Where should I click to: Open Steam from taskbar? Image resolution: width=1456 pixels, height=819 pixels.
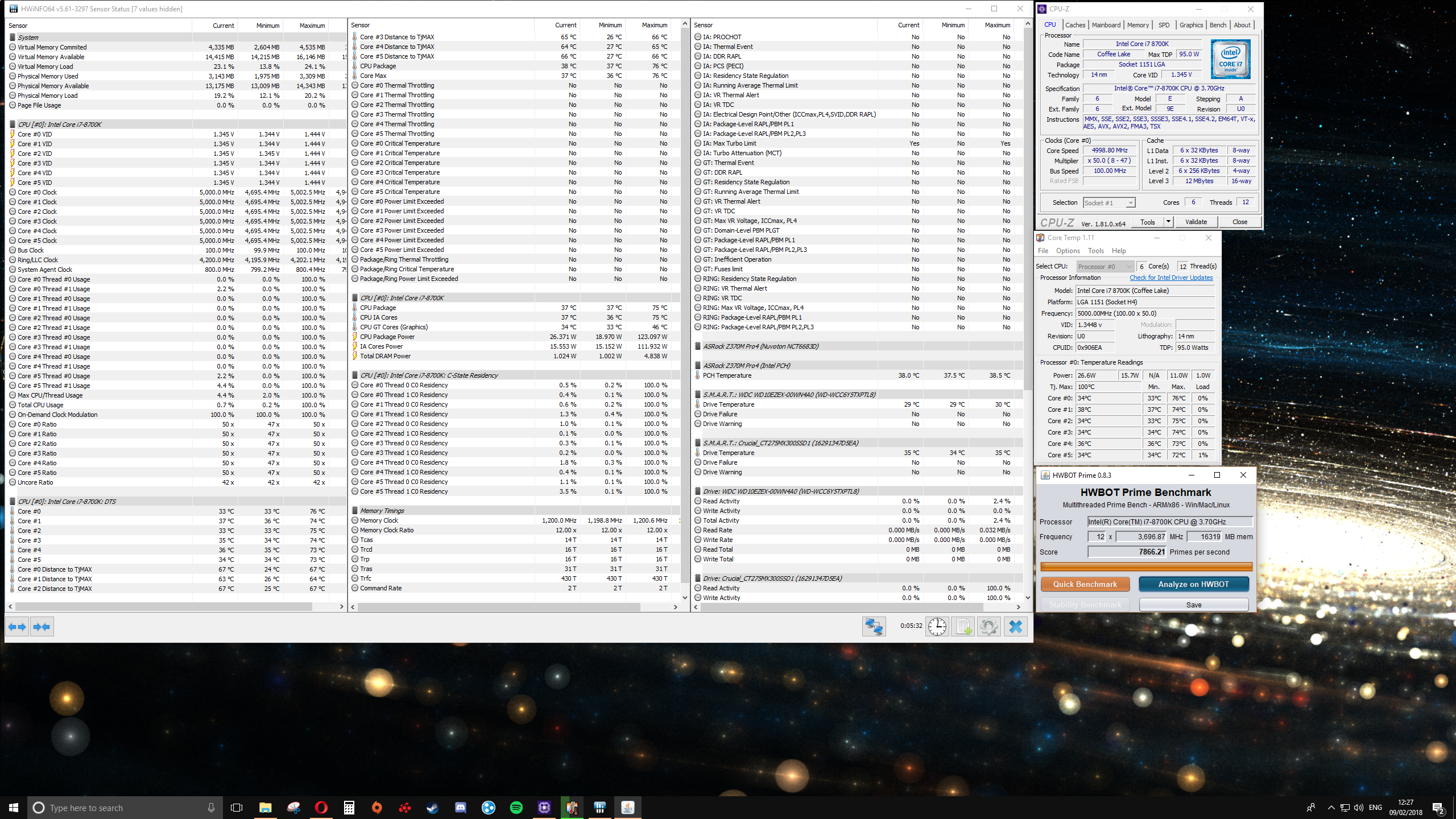(x=433, y=808)
